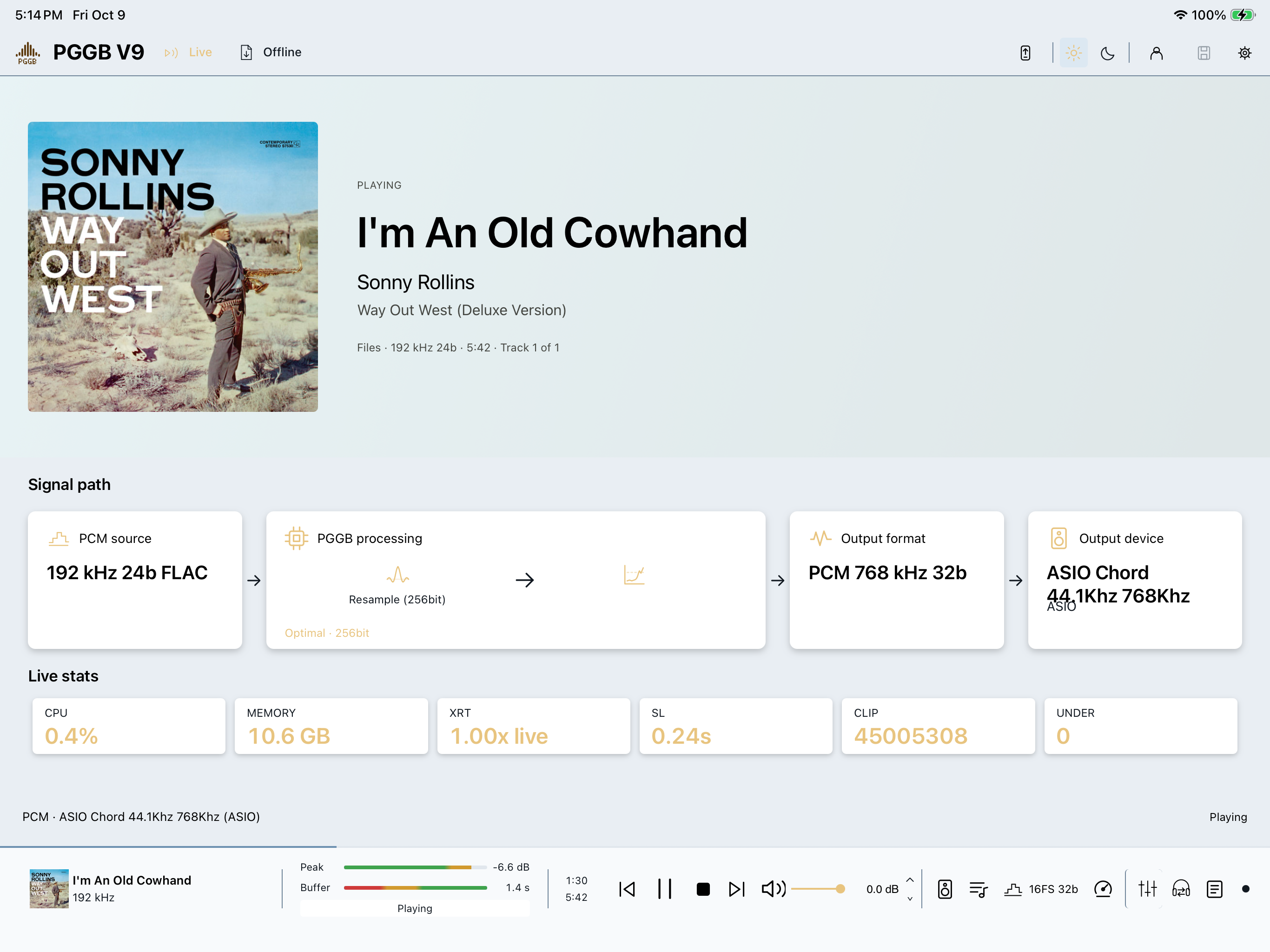Open settings gear icon
The width and height of the screenshot is (1270, 952).
[1244, 53]
